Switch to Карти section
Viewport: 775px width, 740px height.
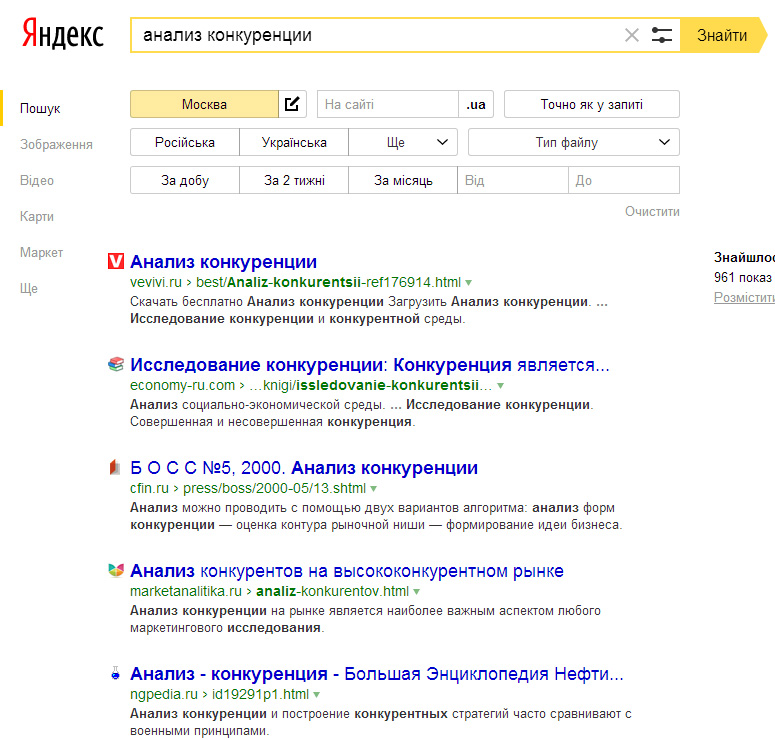[x=37, y=217]
